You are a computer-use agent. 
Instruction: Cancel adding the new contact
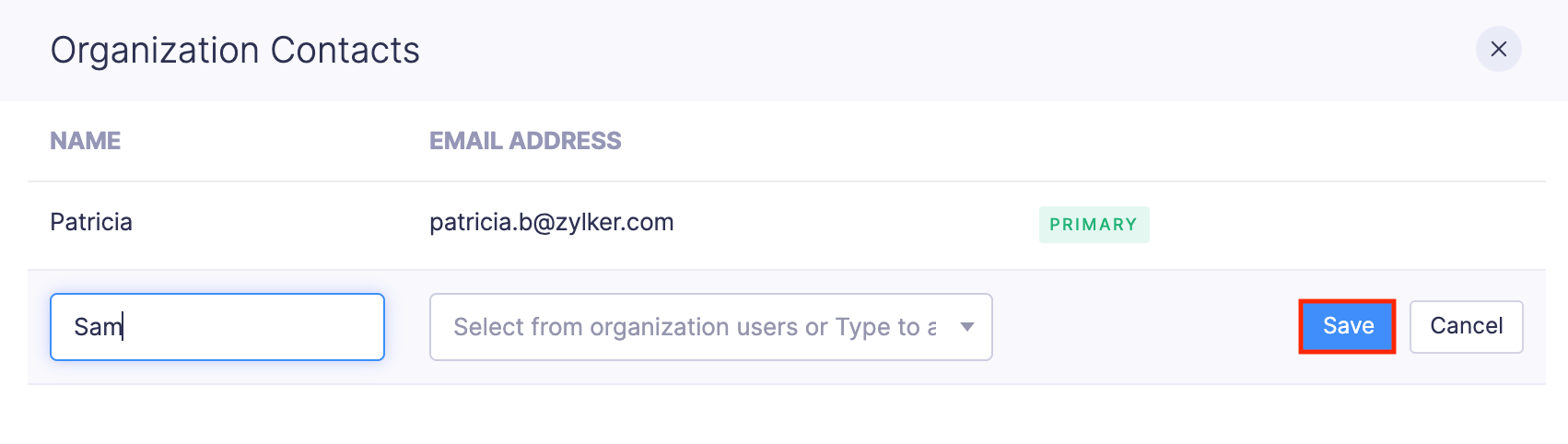pos(1466,326)
